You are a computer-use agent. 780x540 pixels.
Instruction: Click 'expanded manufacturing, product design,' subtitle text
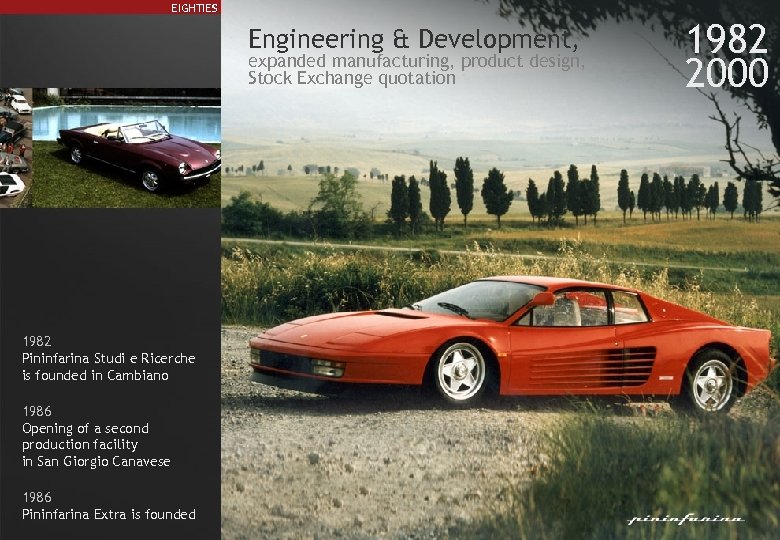click(x=416, y=61)
